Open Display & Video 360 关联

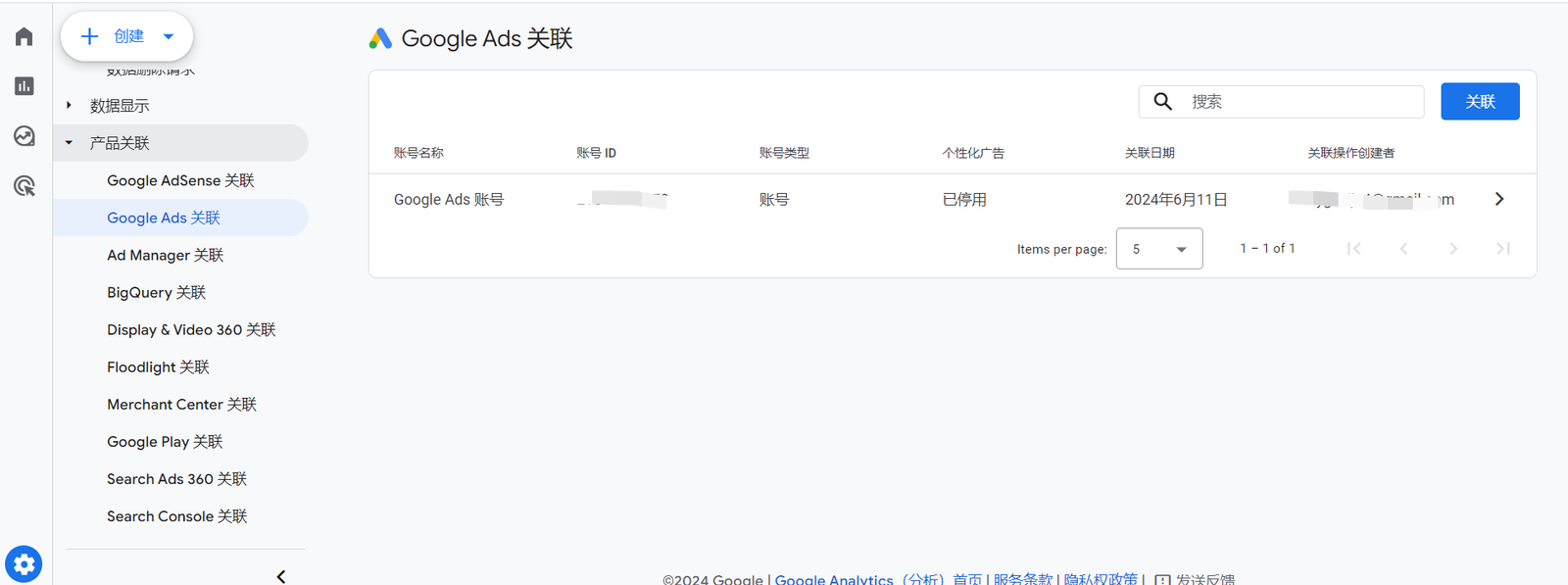(x=191, y=329)
